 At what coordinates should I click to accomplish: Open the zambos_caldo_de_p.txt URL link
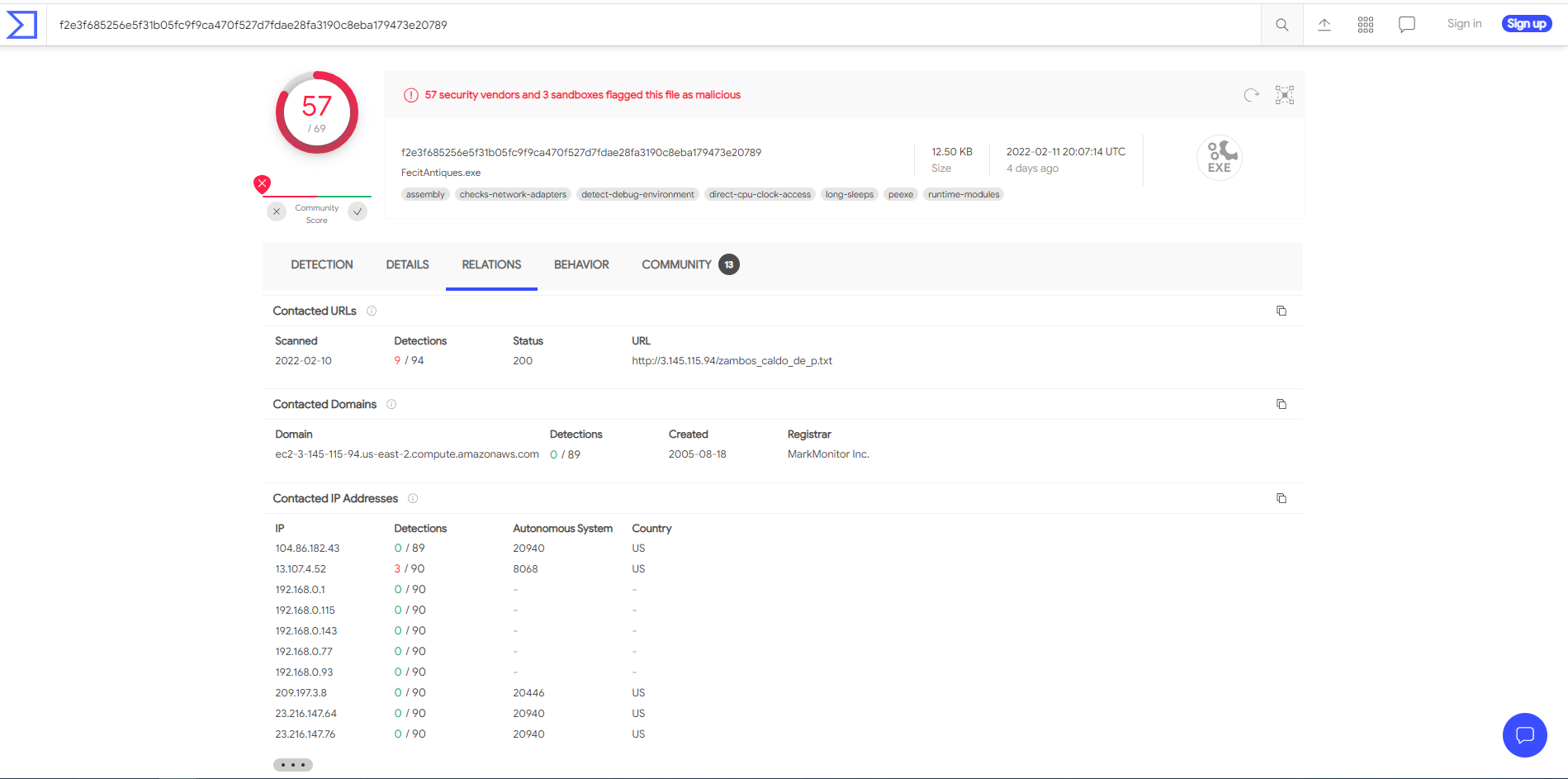pos(732,361)
